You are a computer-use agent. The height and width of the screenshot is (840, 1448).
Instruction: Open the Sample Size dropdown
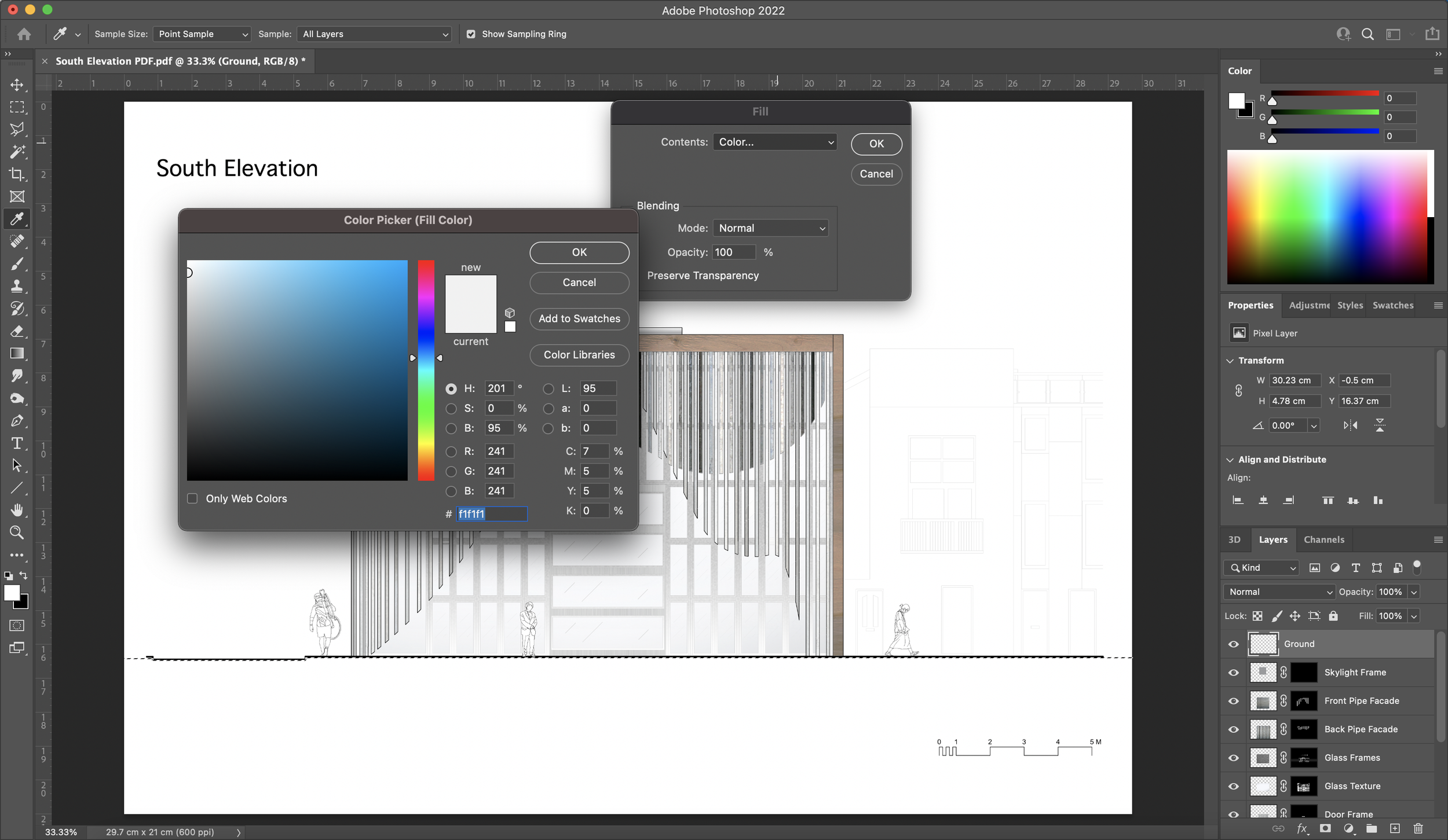pyautogui.click(x=202, y=34)
